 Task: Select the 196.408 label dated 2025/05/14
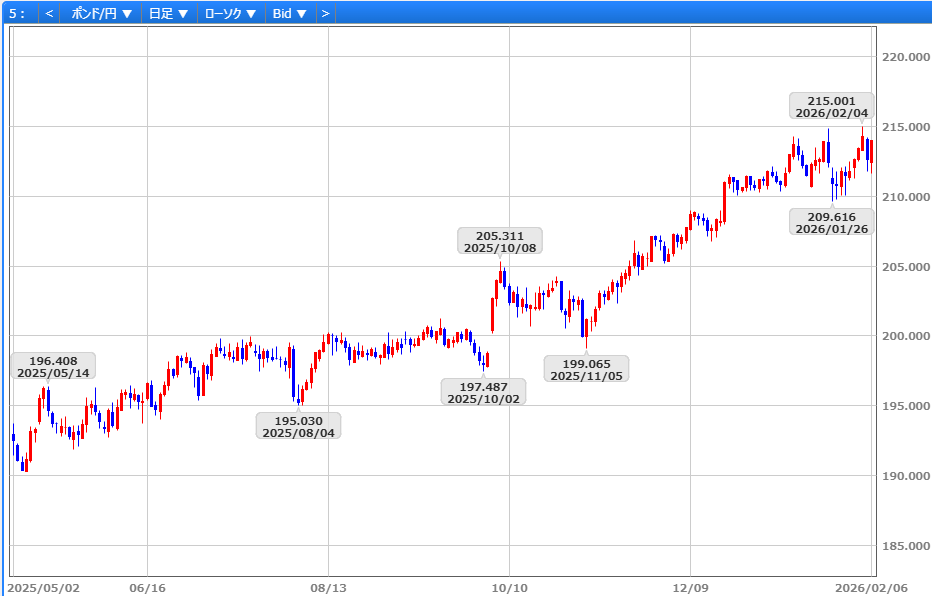point(53,366)
